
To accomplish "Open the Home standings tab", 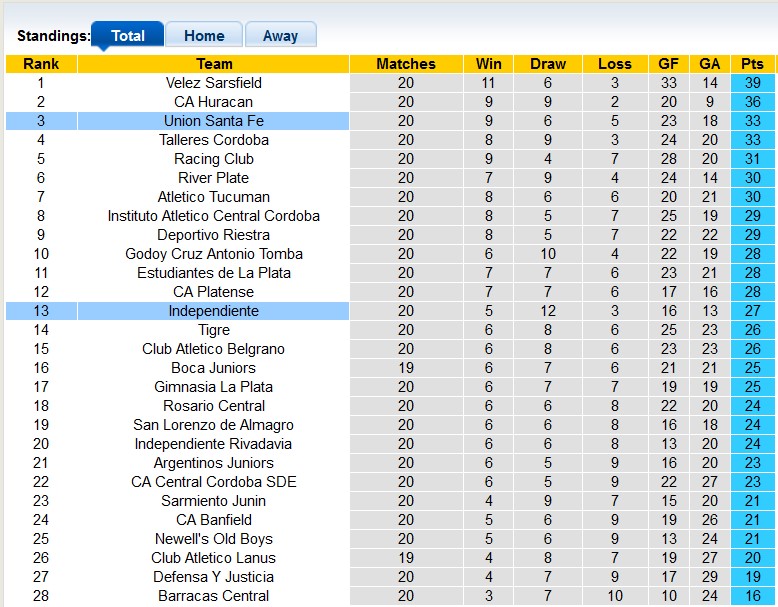I will coord(204,35).
